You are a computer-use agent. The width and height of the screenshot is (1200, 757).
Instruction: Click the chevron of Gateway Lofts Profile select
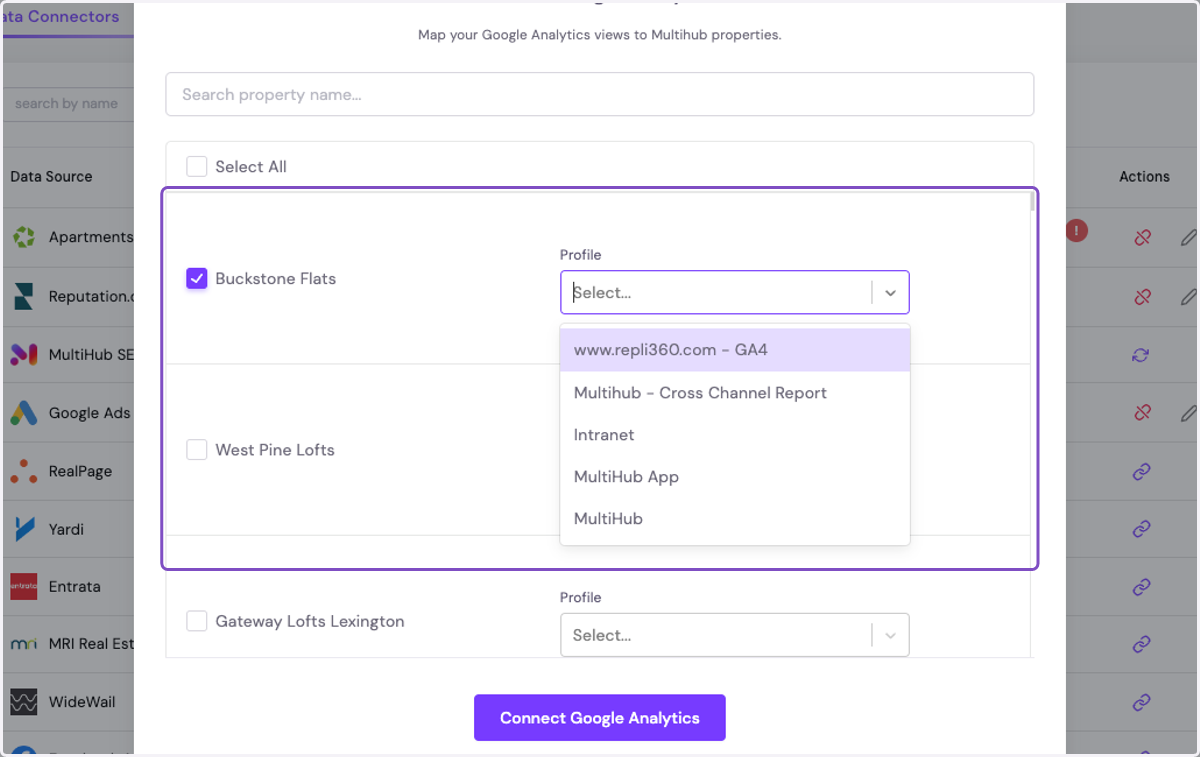[890, 635]
